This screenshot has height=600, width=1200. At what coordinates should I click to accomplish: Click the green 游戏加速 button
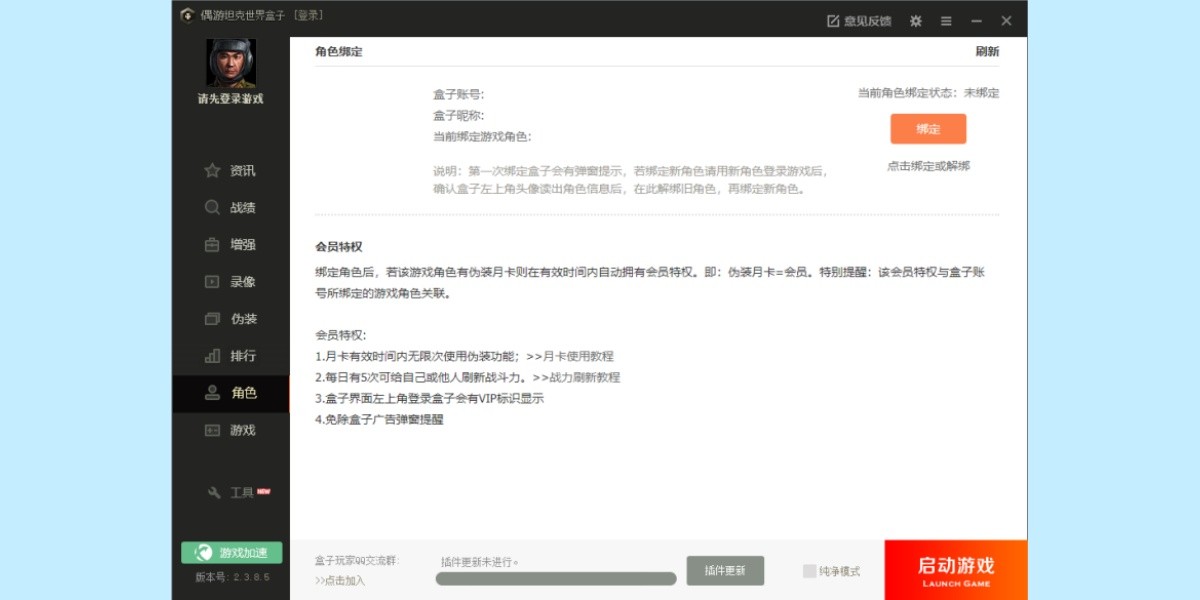tap(232, 553)
